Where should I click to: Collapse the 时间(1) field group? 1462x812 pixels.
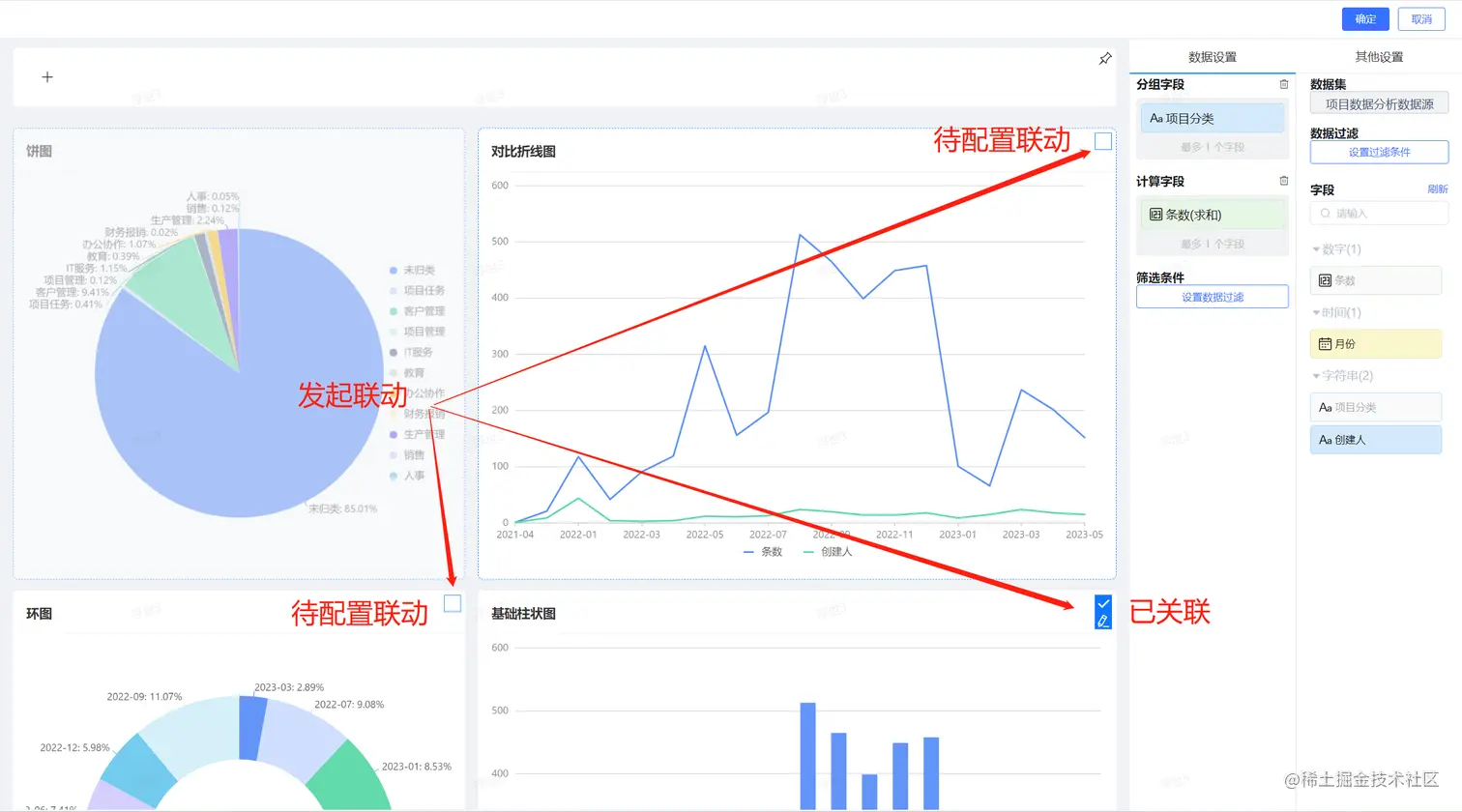pyautogui.click(x=1336, y=312)
